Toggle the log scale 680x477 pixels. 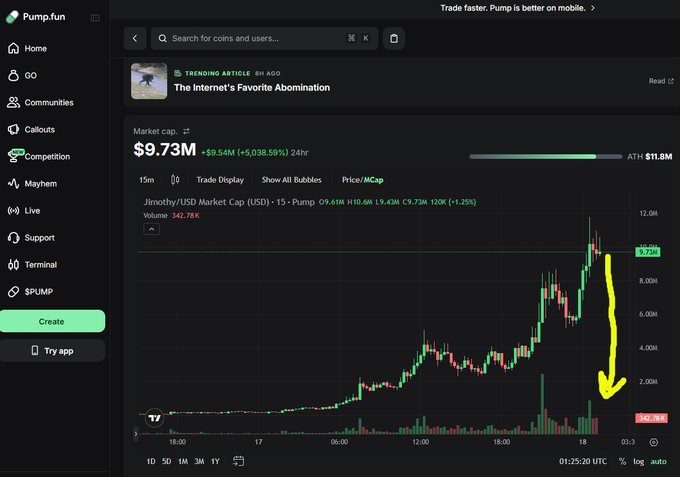pos(638,461)
